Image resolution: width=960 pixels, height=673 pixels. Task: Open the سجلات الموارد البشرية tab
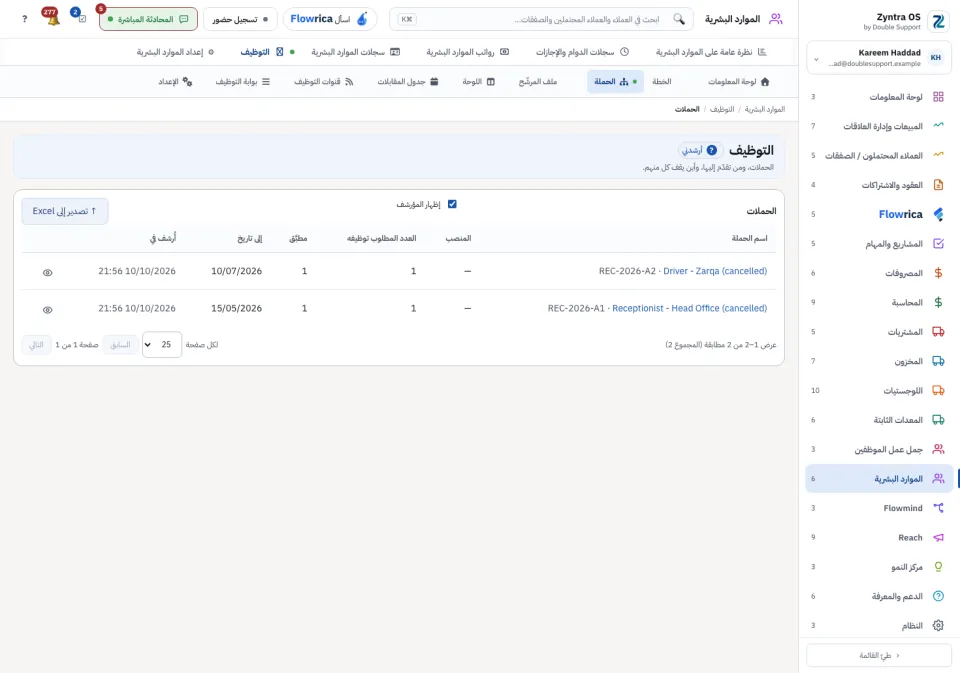[355, 52]
